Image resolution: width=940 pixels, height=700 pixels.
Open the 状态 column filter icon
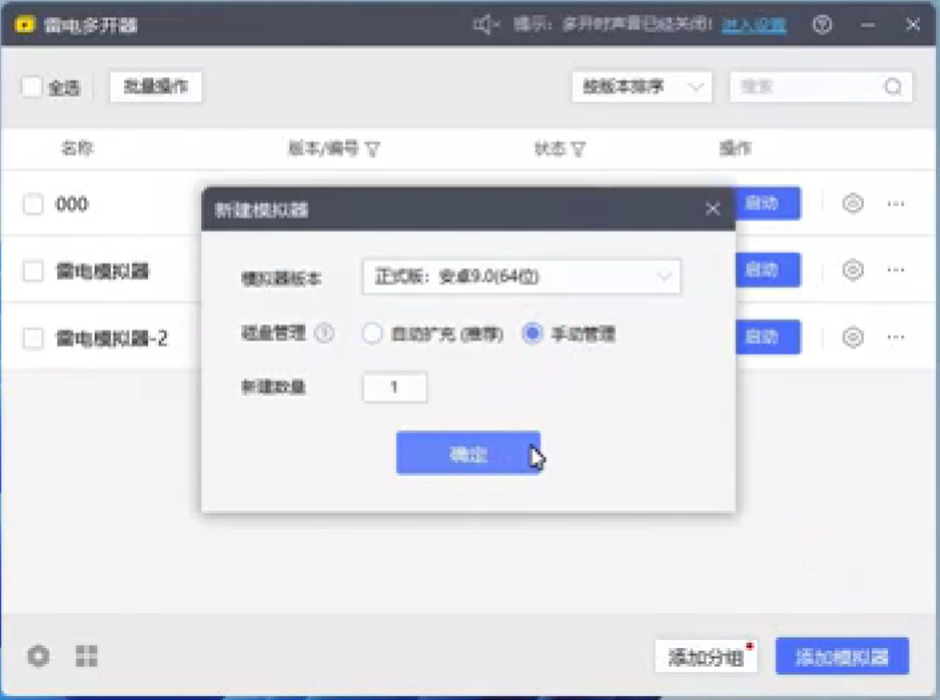578,149
